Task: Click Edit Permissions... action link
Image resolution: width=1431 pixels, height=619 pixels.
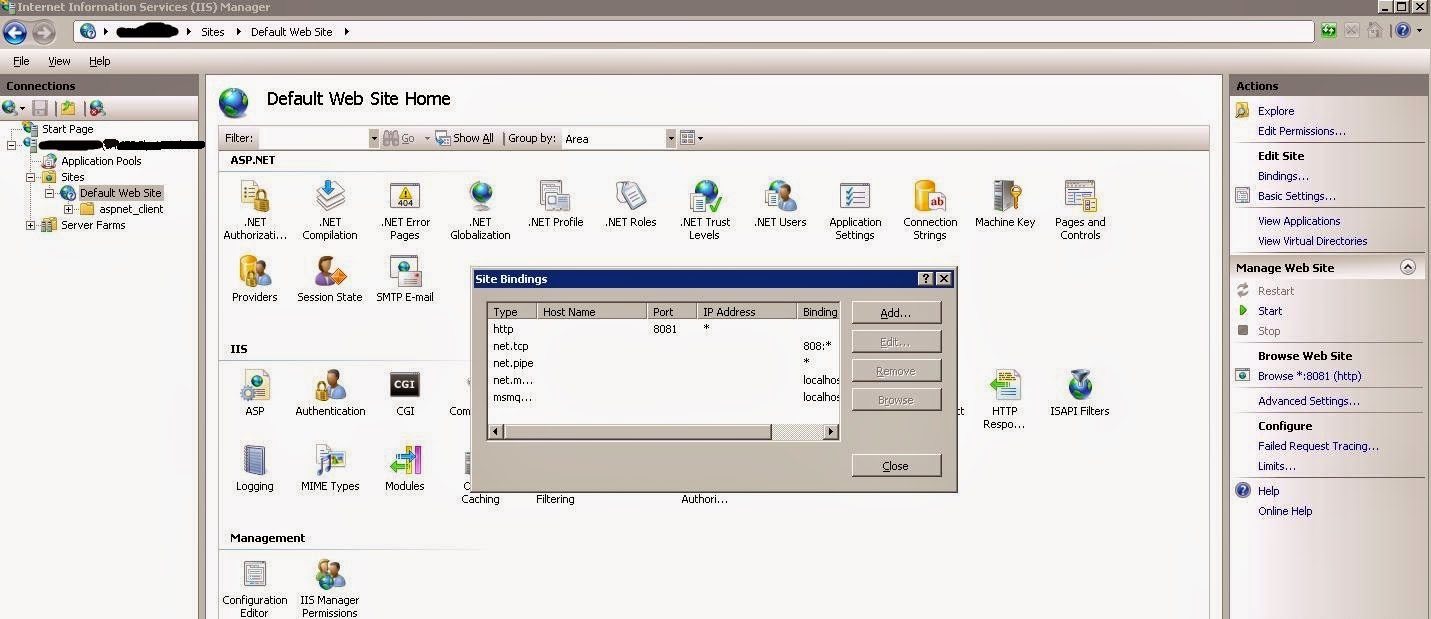Action: (x=1302, y=131)
